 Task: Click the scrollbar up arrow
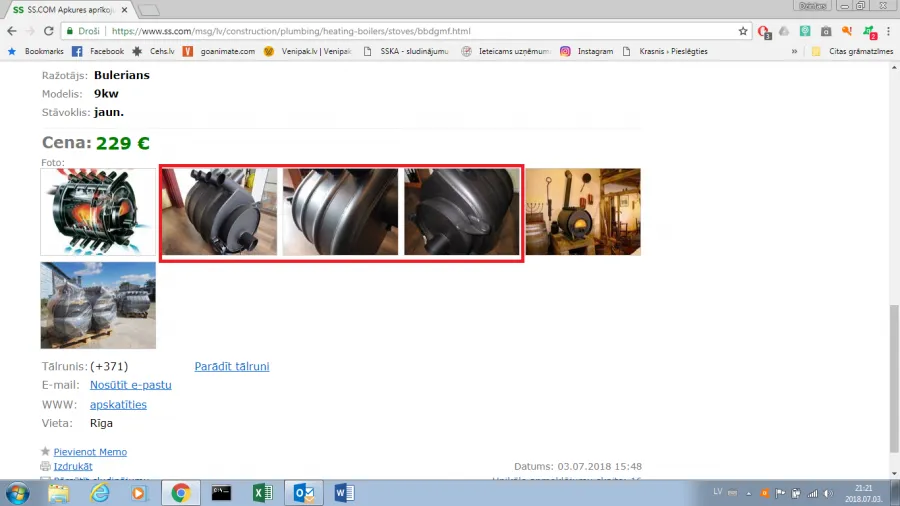click(x=894, y=67)
